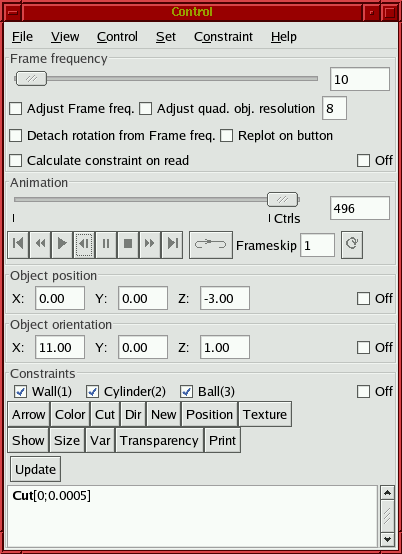
Task: Click the Update button
Action: coord(35,469)
